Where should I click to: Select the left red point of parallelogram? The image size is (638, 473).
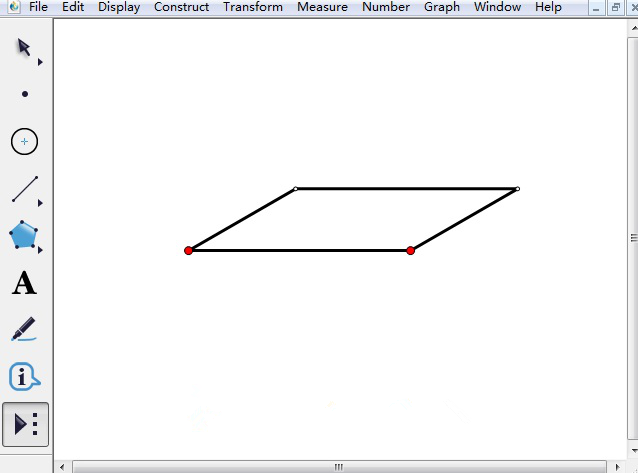point(188,250)
